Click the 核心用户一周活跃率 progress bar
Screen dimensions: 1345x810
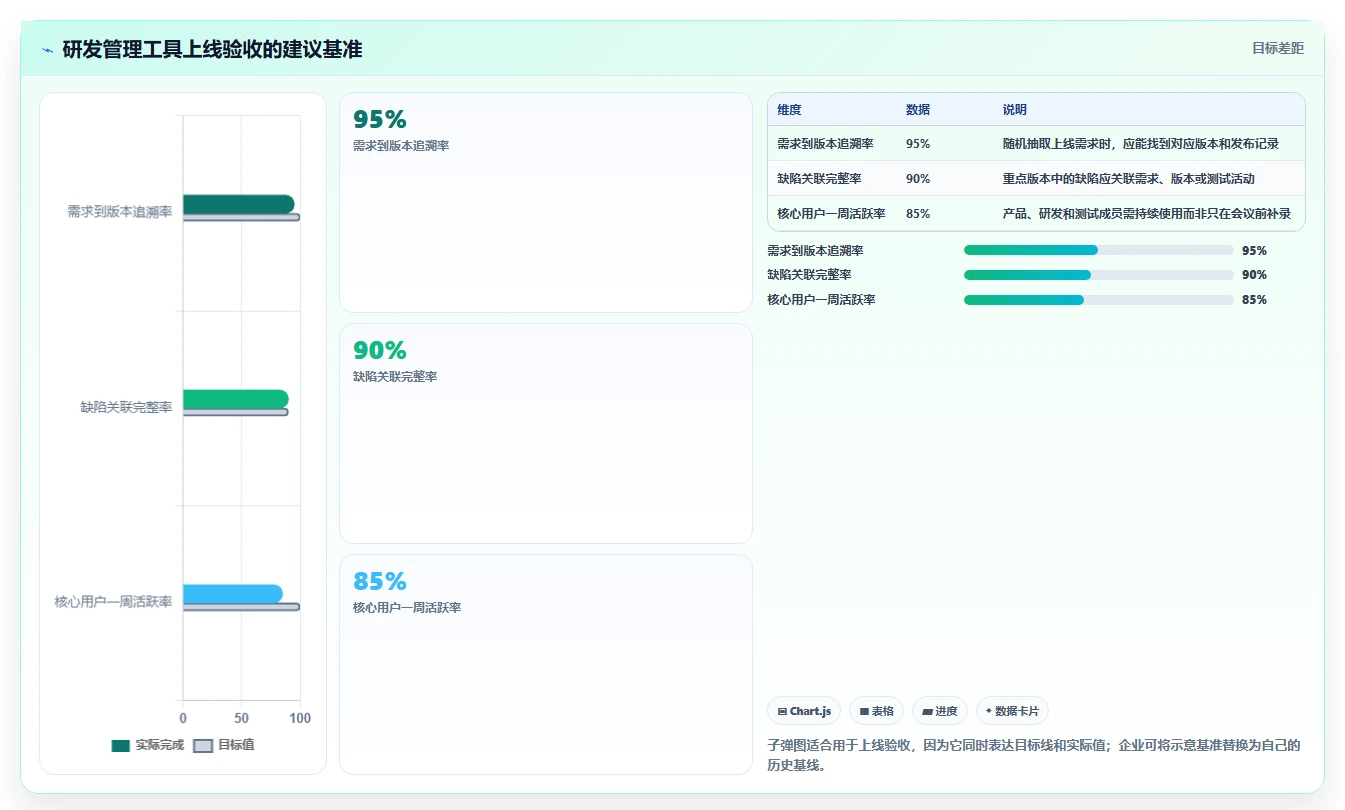(x=1098, y=300)
